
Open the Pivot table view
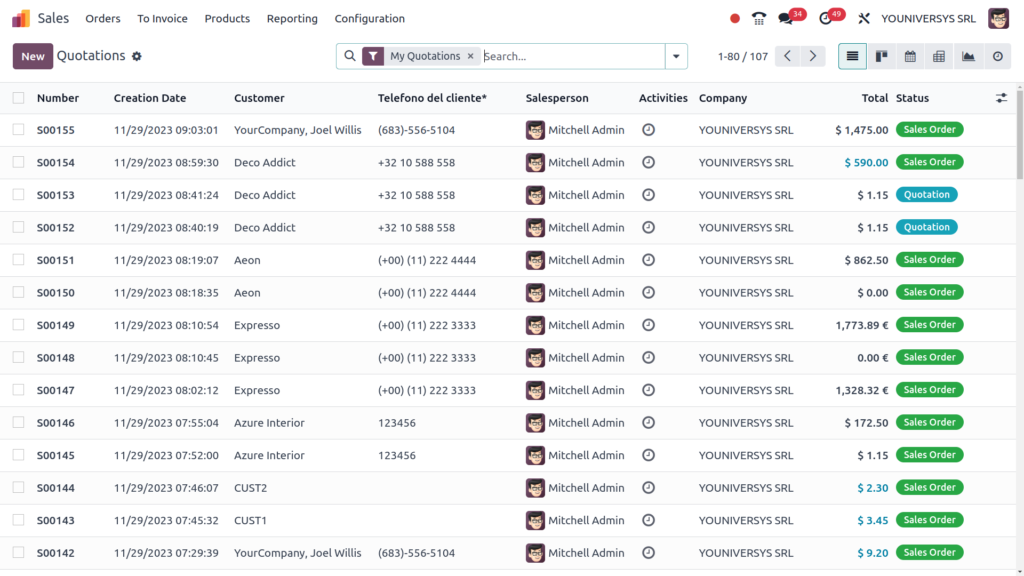(x=939, y=57)
